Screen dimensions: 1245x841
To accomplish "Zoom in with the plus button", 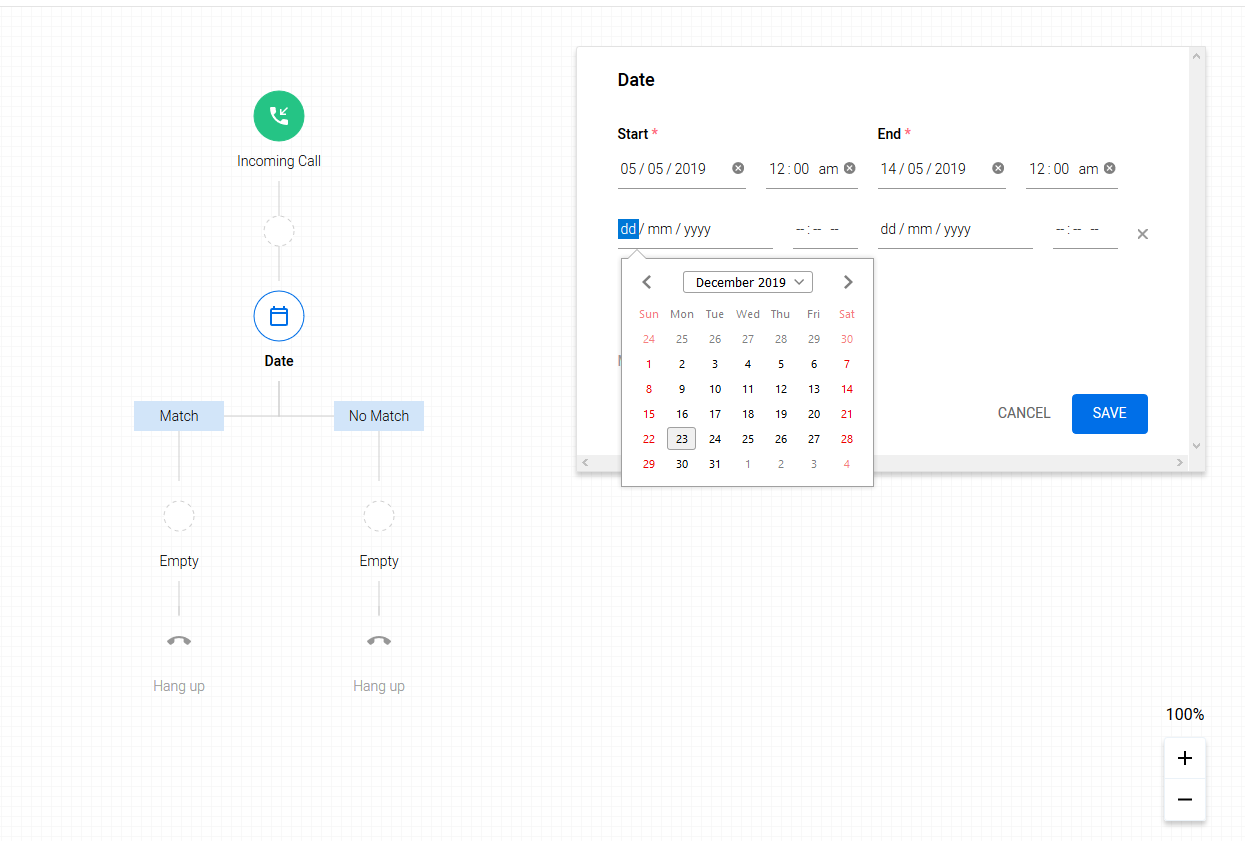I will [1185, 759].
